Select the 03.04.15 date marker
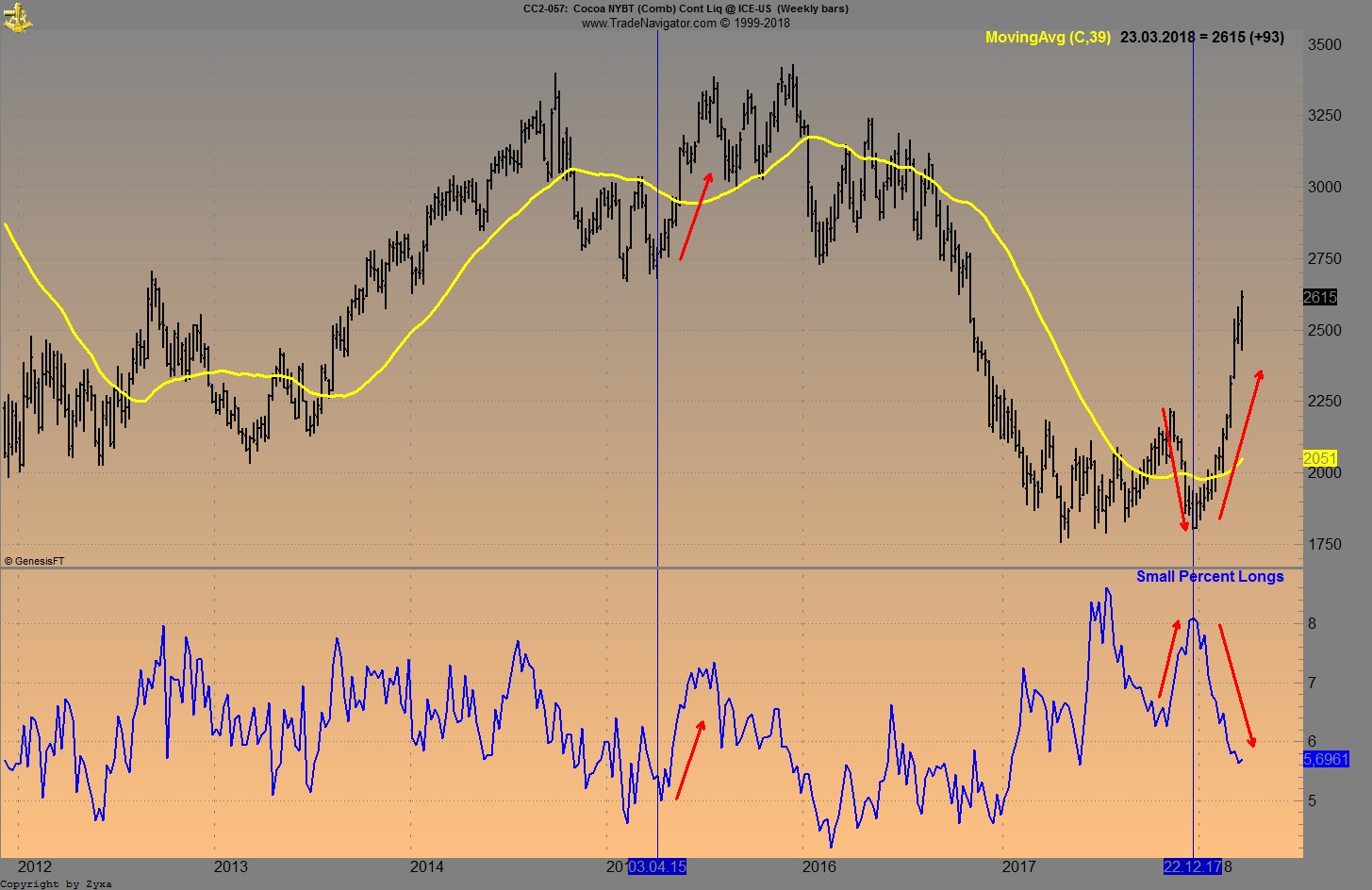 tap(657, 866)
